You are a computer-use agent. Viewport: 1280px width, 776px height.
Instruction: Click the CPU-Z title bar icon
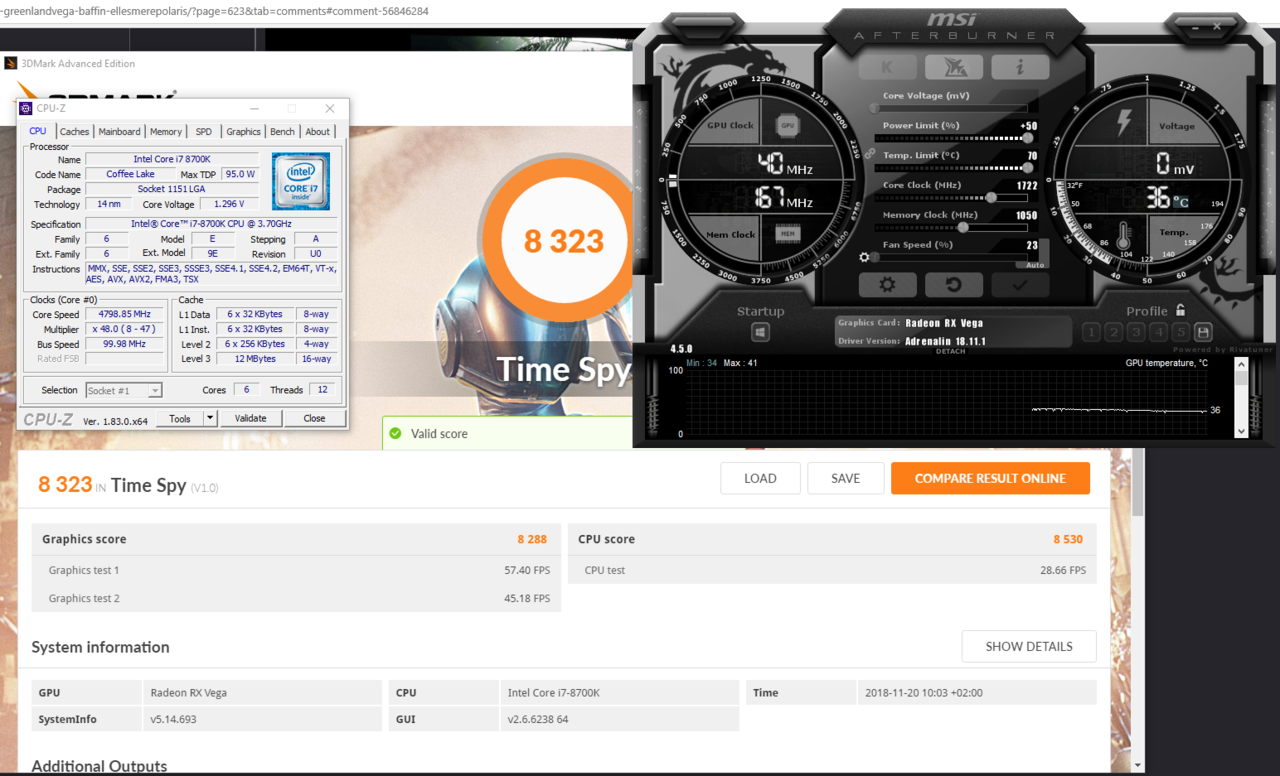tap(27, 108)
